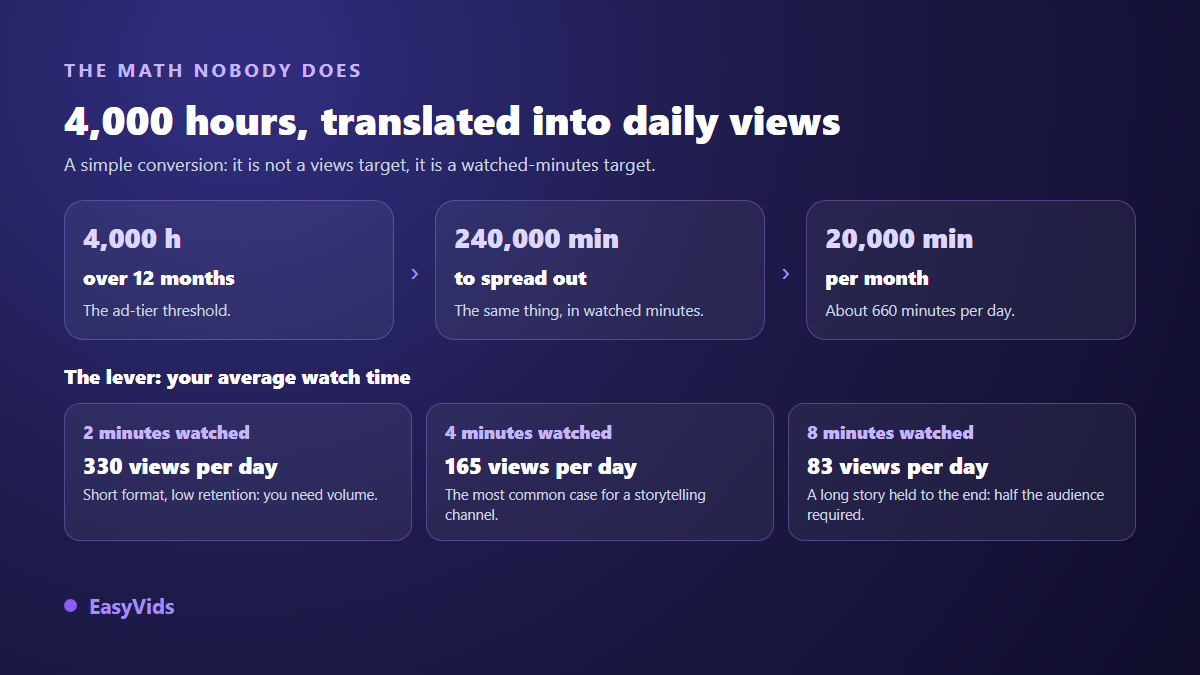Click 'per month' label
The image size is (1200, 675).
point(877,278)
